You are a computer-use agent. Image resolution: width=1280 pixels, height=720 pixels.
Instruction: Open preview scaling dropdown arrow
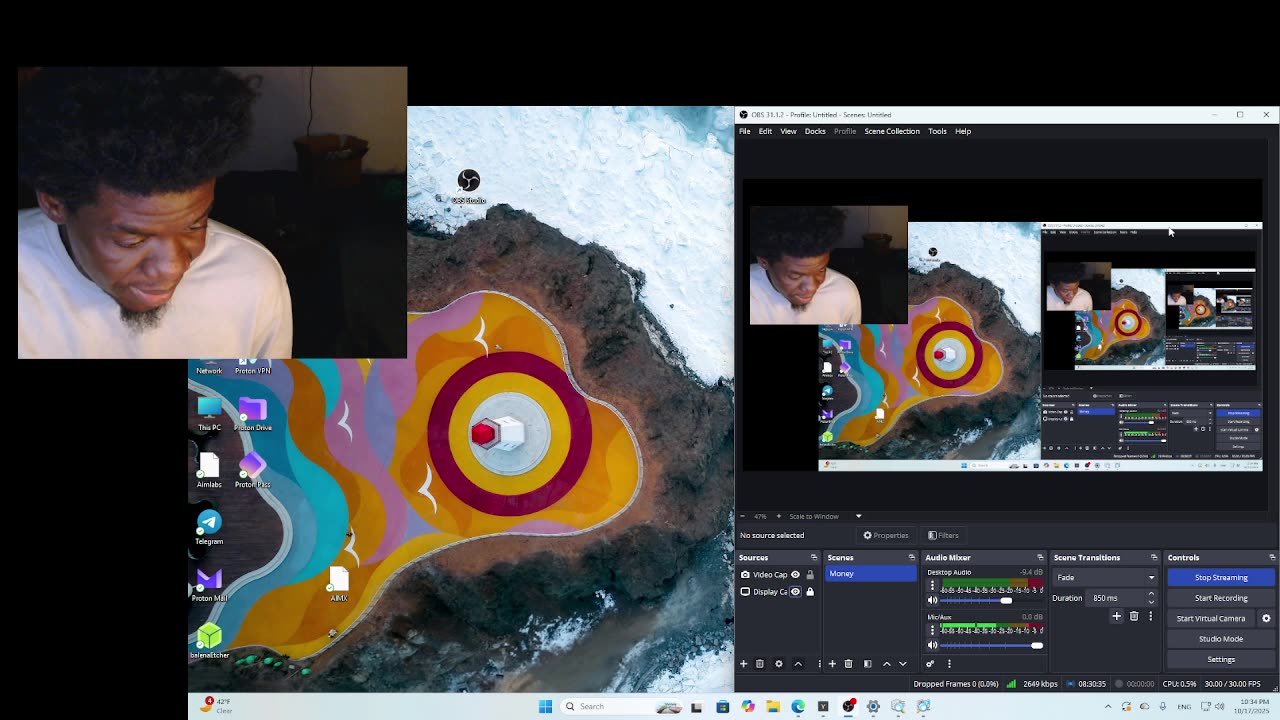click(x=858, y=516)
